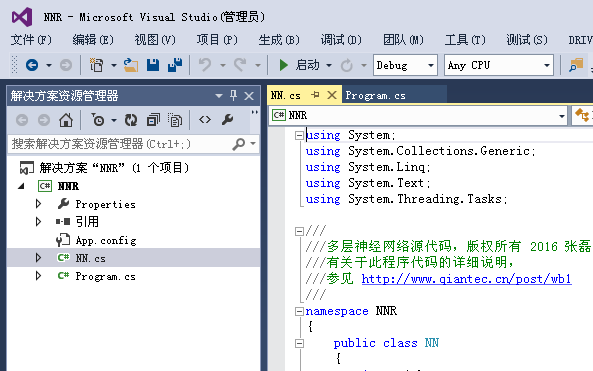
Task: Open the 工具(T) menu
Action: (465, 40)
